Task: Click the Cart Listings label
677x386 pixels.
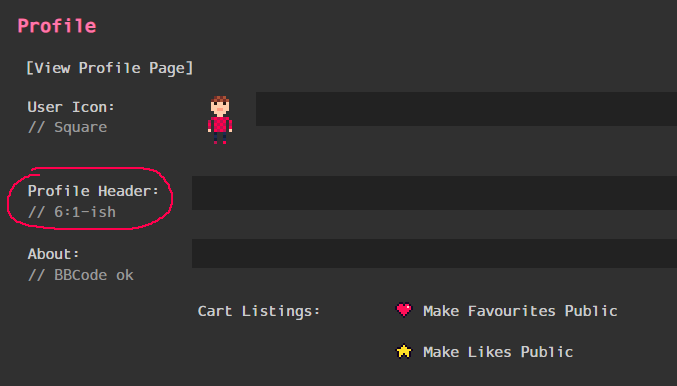Action: 259,311
